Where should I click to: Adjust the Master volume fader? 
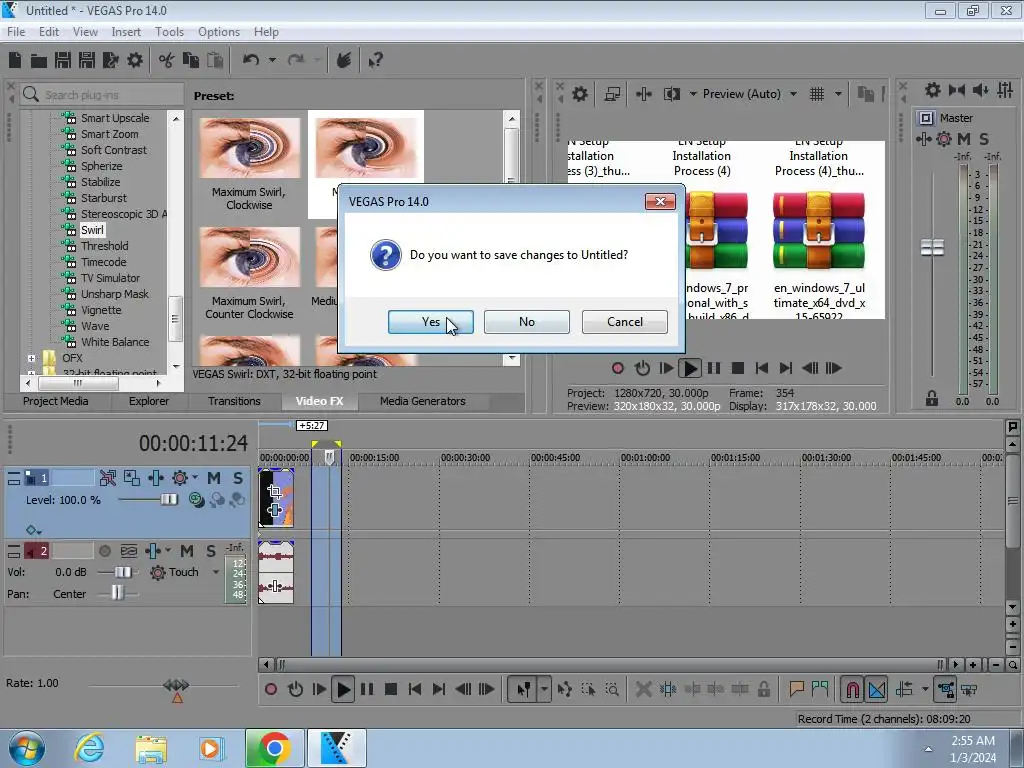[932, 248]
